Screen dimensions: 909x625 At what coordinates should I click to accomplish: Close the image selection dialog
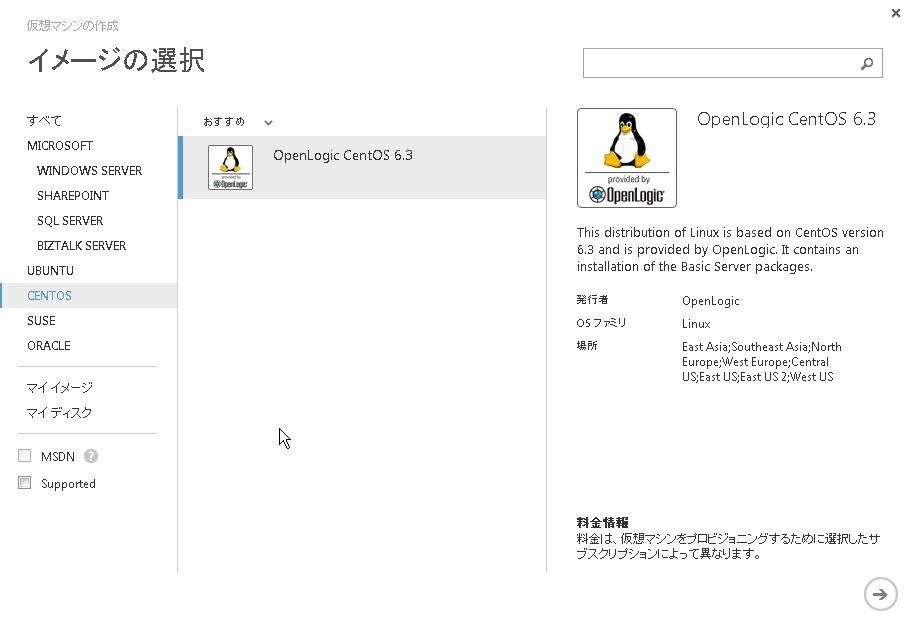coord(896,13)
